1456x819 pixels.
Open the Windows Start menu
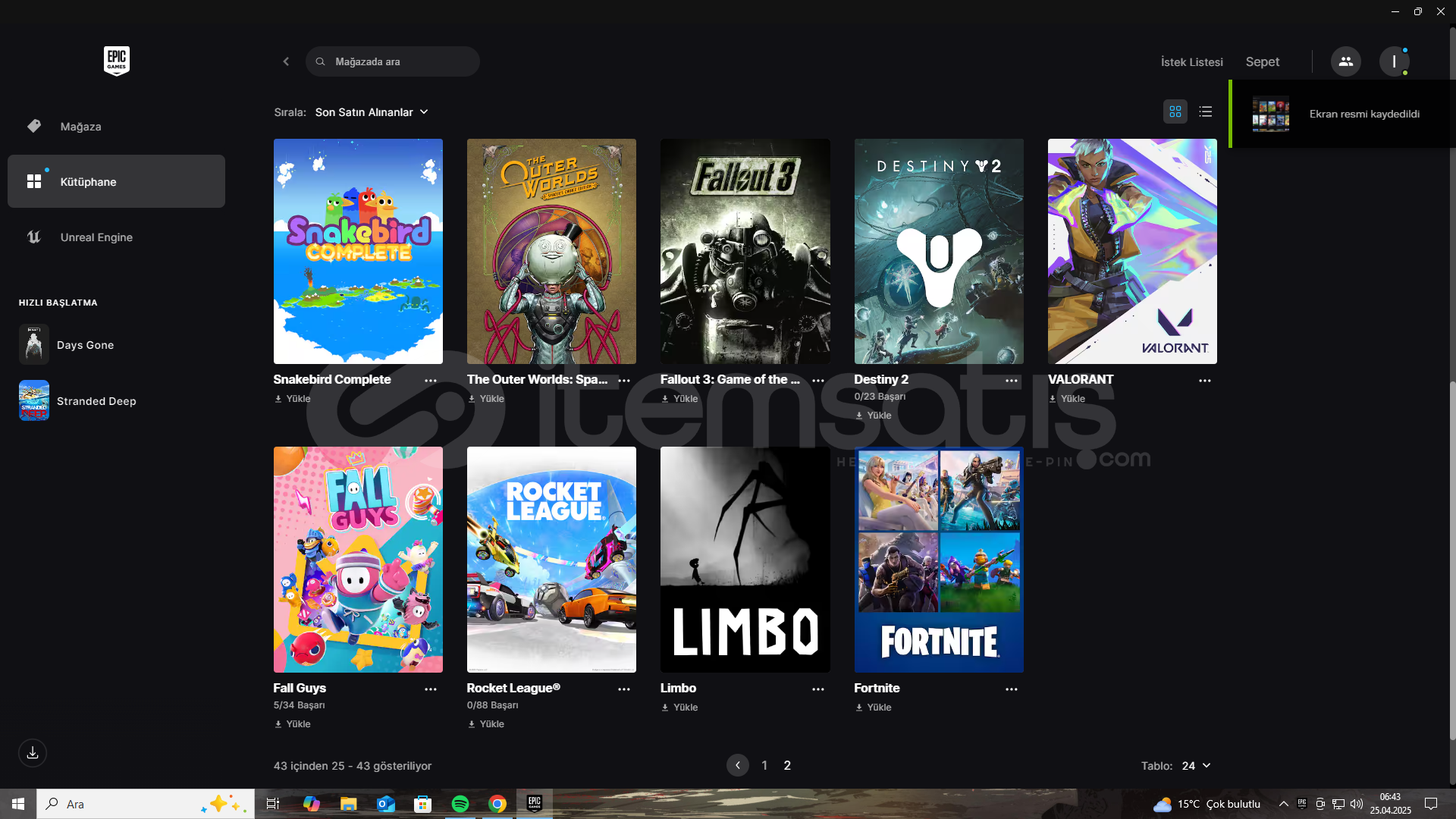[x=18, y=804]
